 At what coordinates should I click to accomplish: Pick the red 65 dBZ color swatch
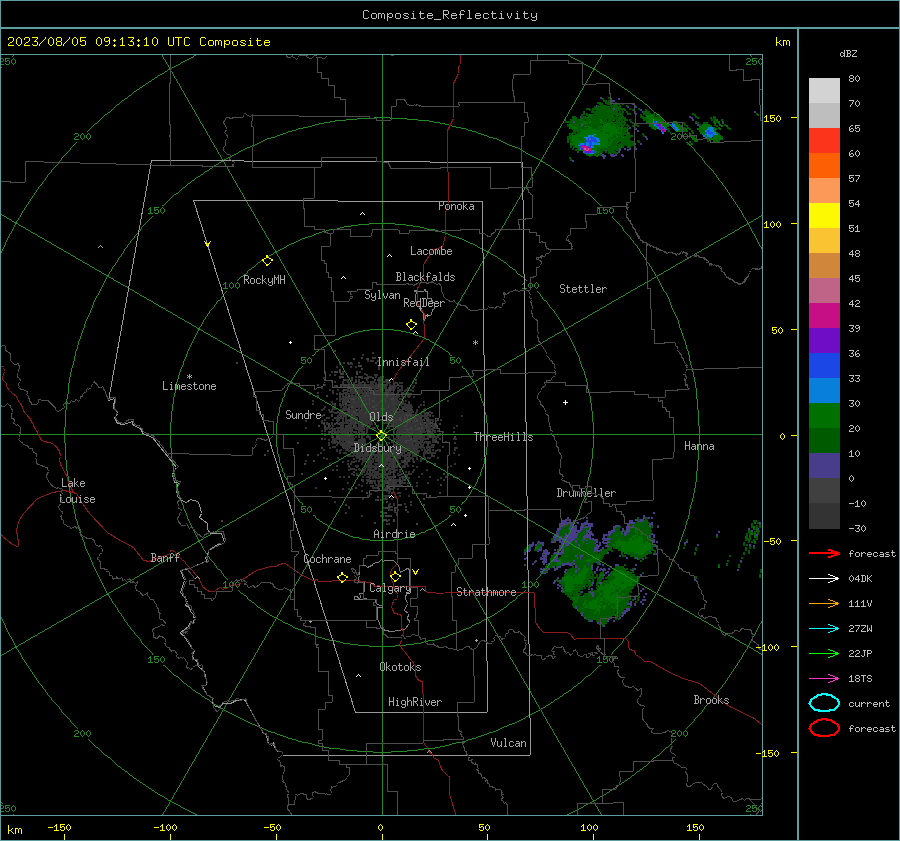[824, 140]
